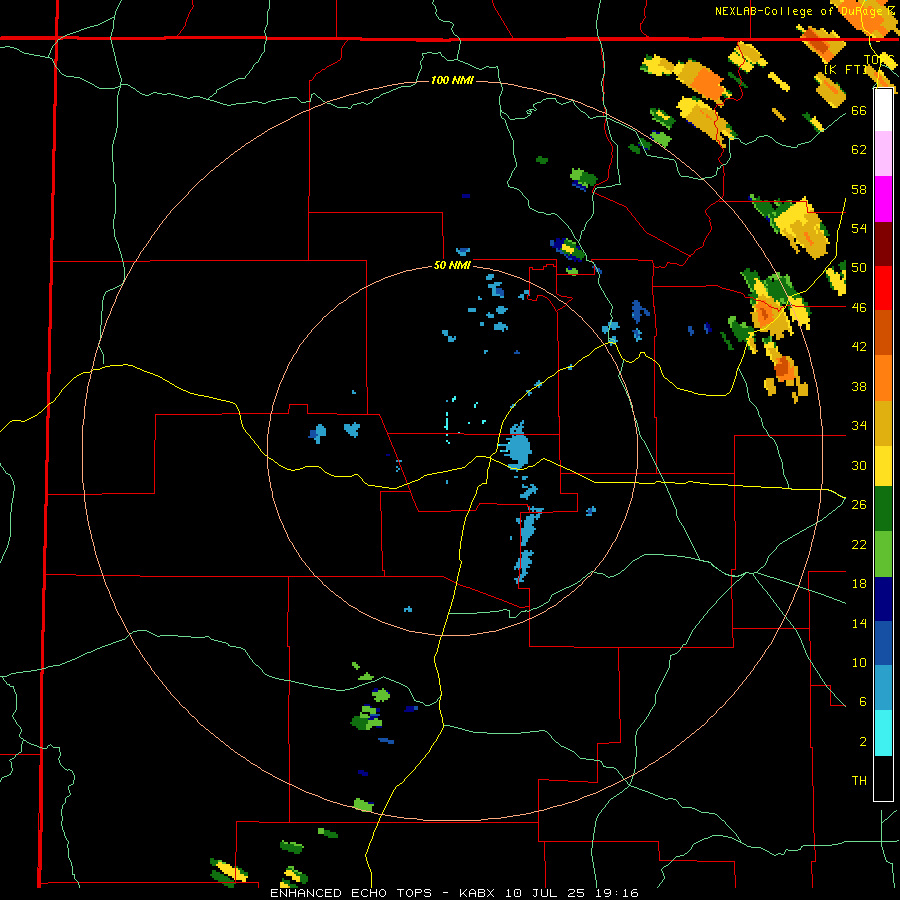The width and height of the screenshot is (900, 900).
Task: Click the legend value "38"
Action: click(859, 386)
